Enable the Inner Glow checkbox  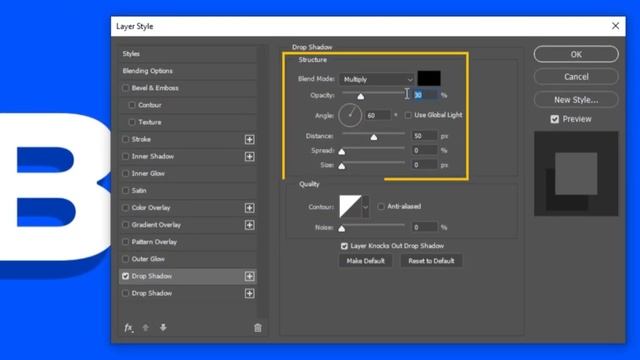125,174
